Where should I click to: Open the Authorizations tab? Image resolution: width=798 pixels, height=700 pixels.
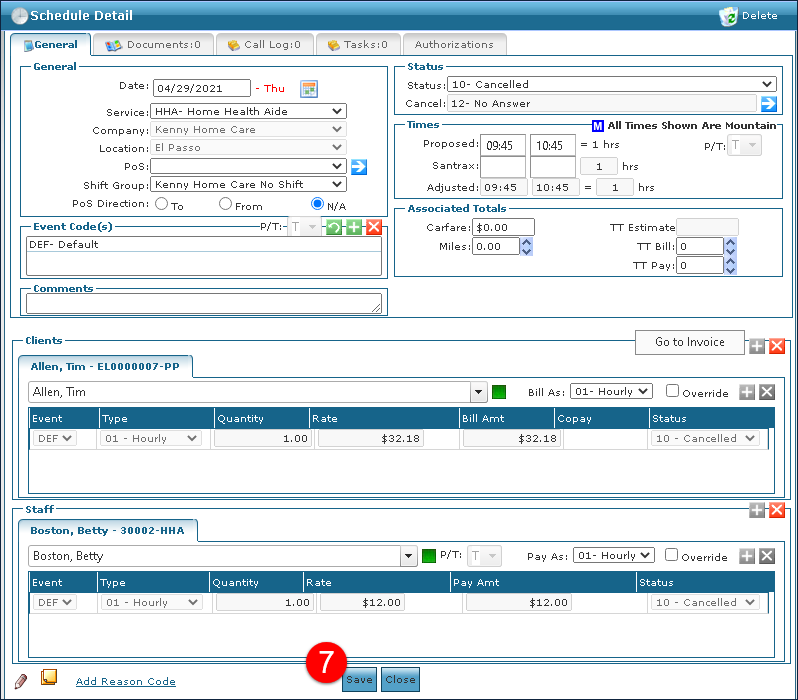click(x=454, y=45)
